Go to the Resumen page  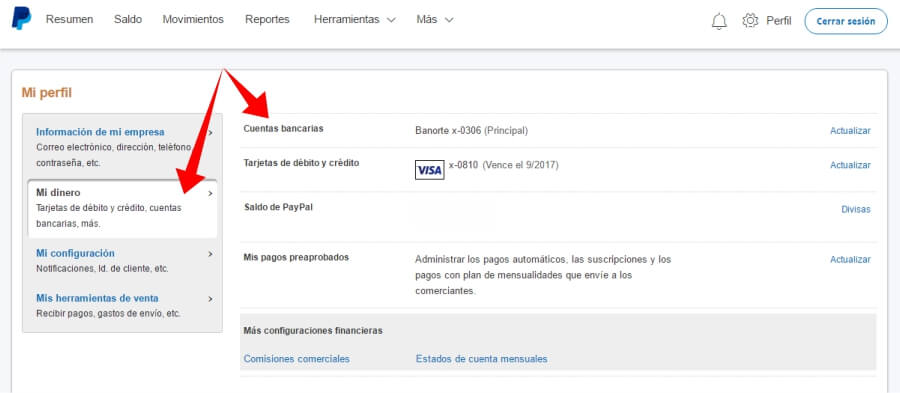coord(69,20)
